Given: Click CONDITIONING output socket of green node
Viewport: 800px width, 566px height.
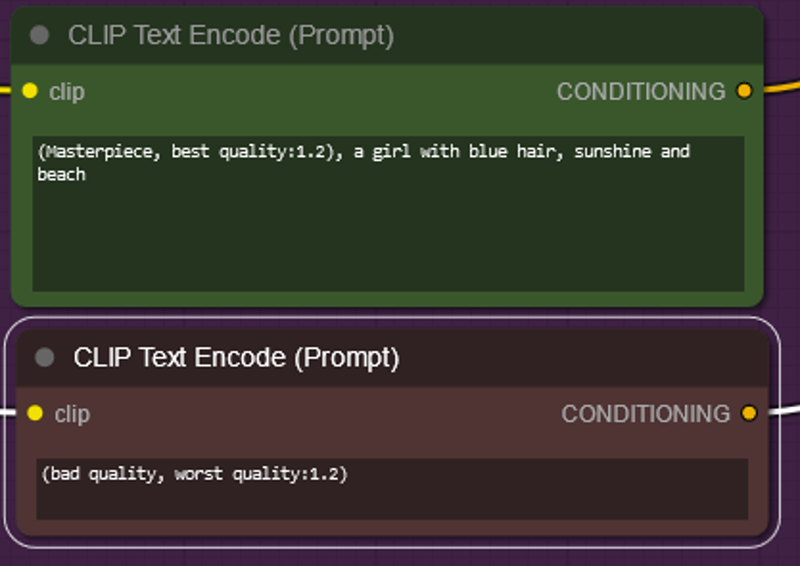Looking at the screenshot, I should click(744, 91).
